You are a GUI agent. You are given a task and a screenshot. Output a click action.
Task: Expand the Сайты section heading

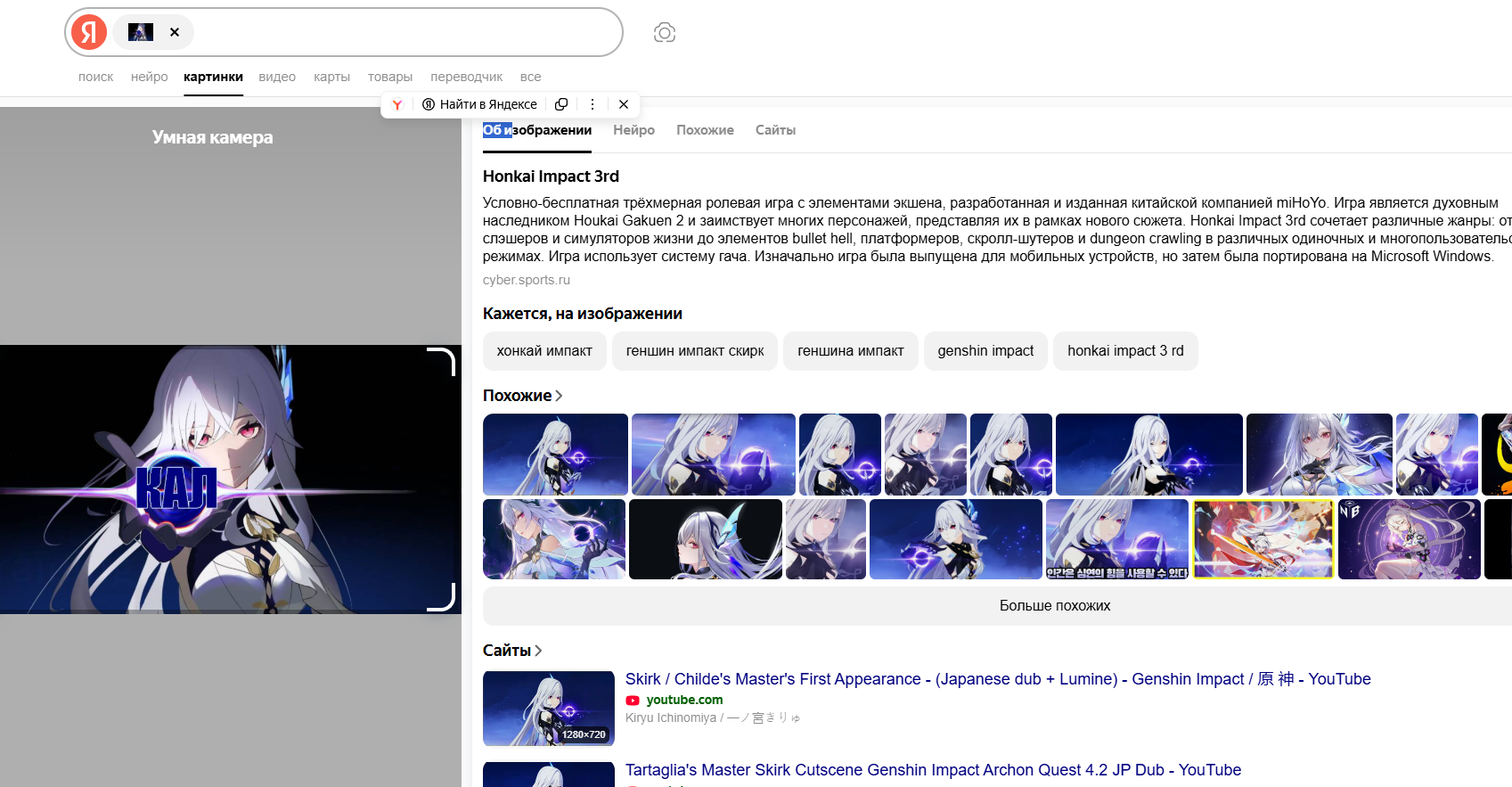[x=512, y=651]
